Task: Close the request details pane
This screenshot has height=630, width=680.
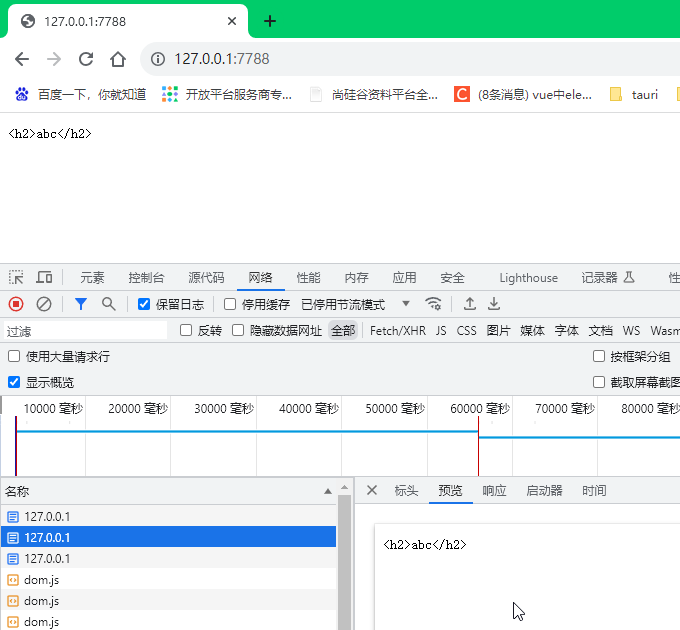Action: (372, 490)
